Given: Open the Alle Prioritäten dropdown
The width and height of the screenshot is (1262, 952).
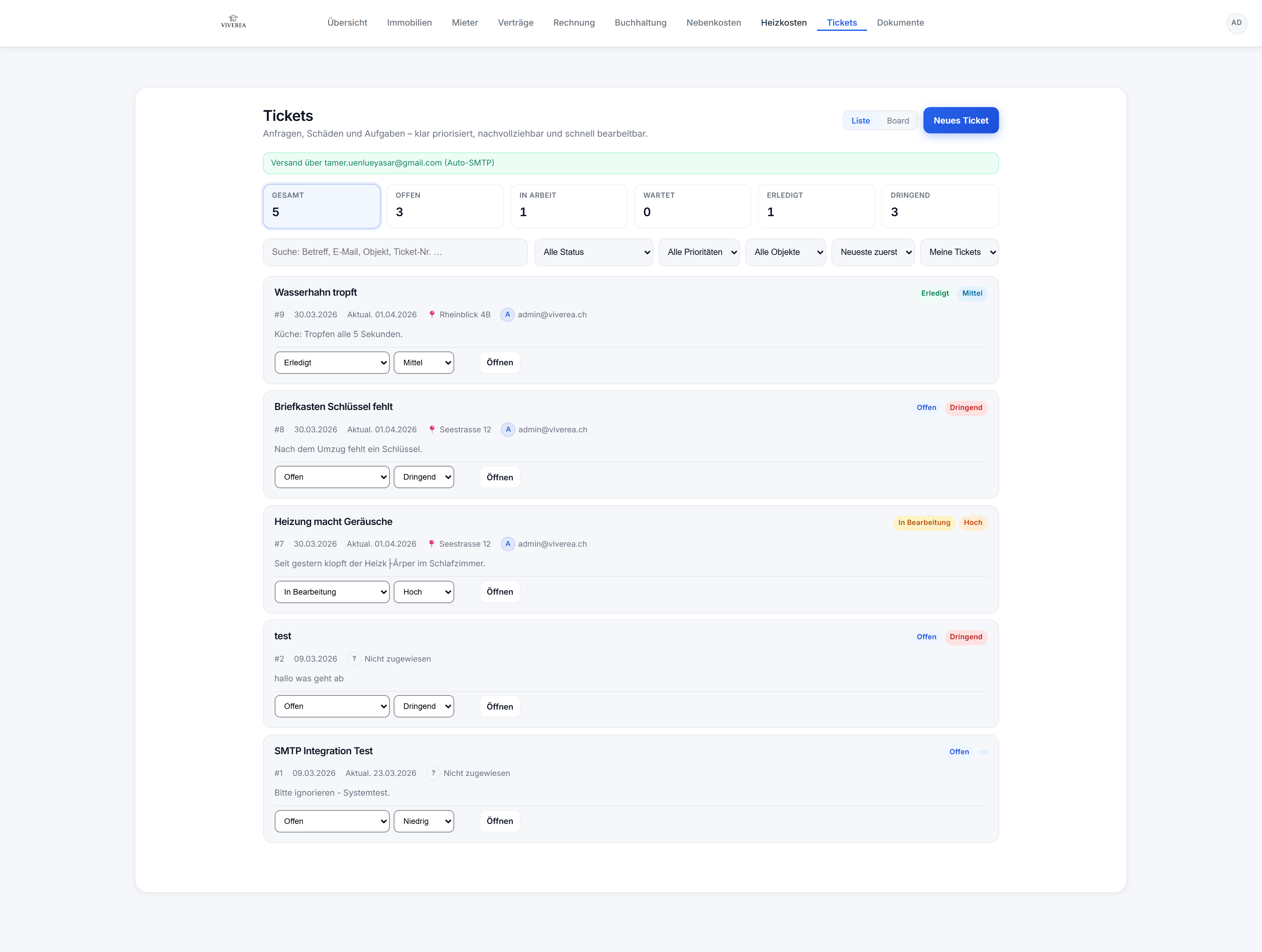Looking at the screenshot, I should click(699, 252).
